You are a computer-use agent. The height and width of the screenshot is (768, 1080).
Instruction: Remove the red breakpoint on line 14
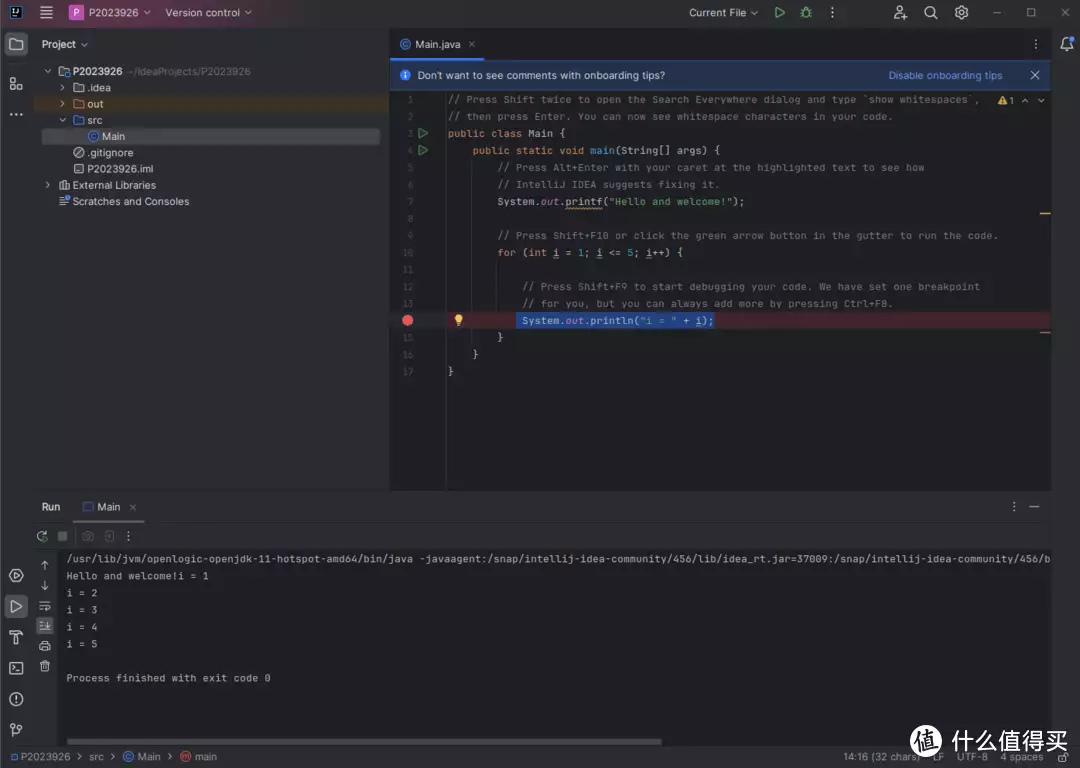(407, 320)
